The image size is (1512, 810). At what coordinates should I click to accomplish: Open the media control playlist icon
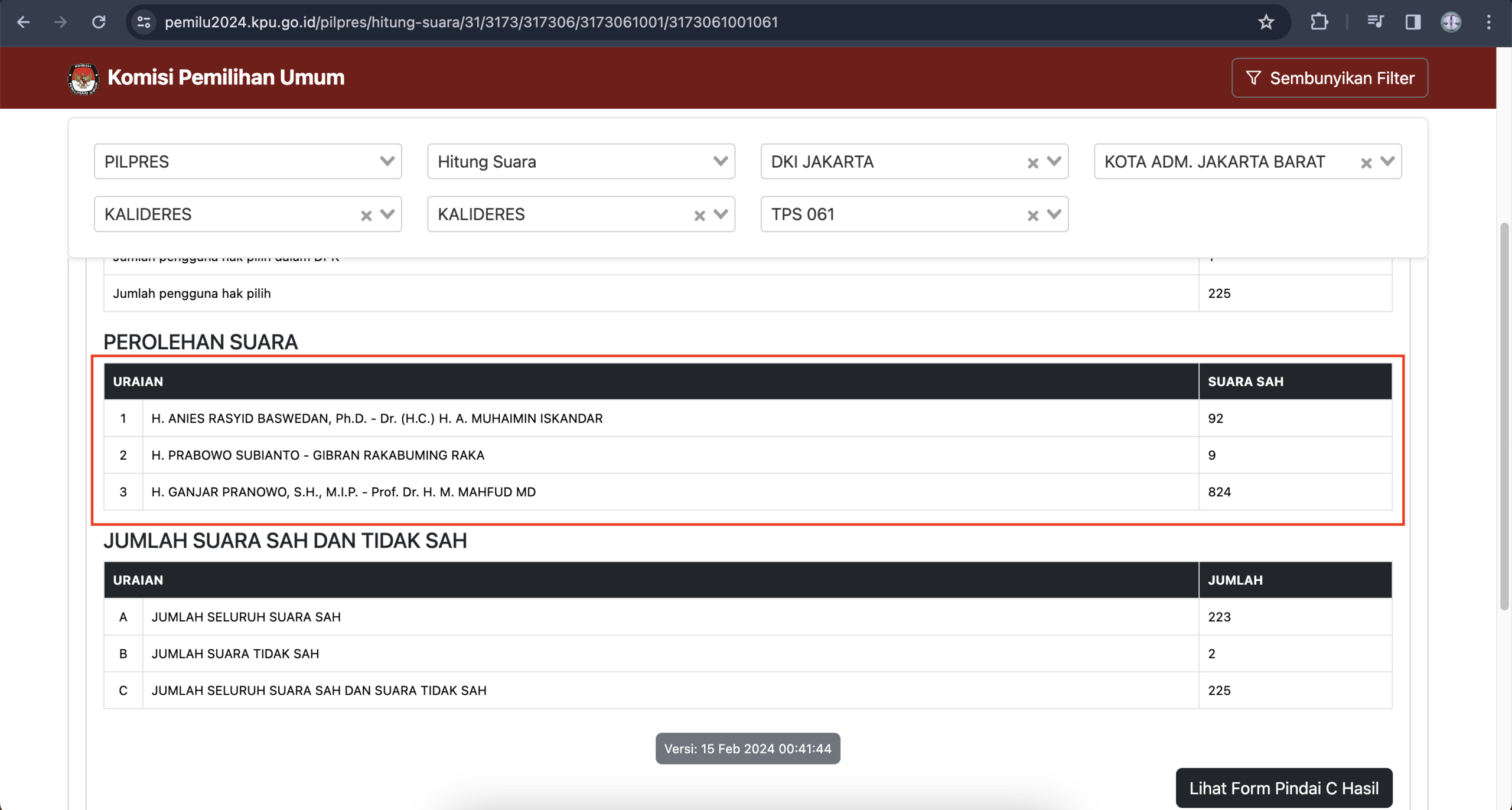coord(1375,22)
